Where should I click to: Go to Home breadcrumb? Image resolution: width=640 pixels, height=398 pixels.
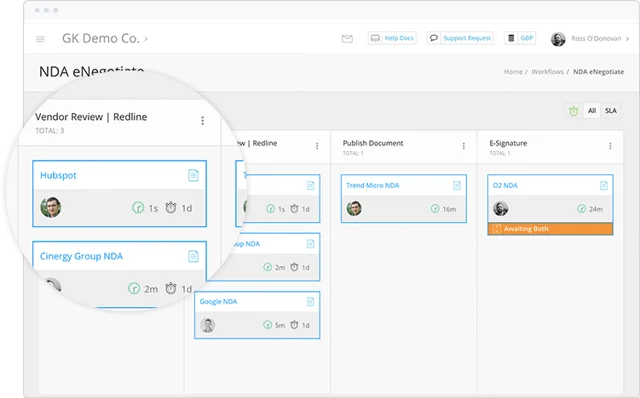pyautogui.click(x=513, y=72)
